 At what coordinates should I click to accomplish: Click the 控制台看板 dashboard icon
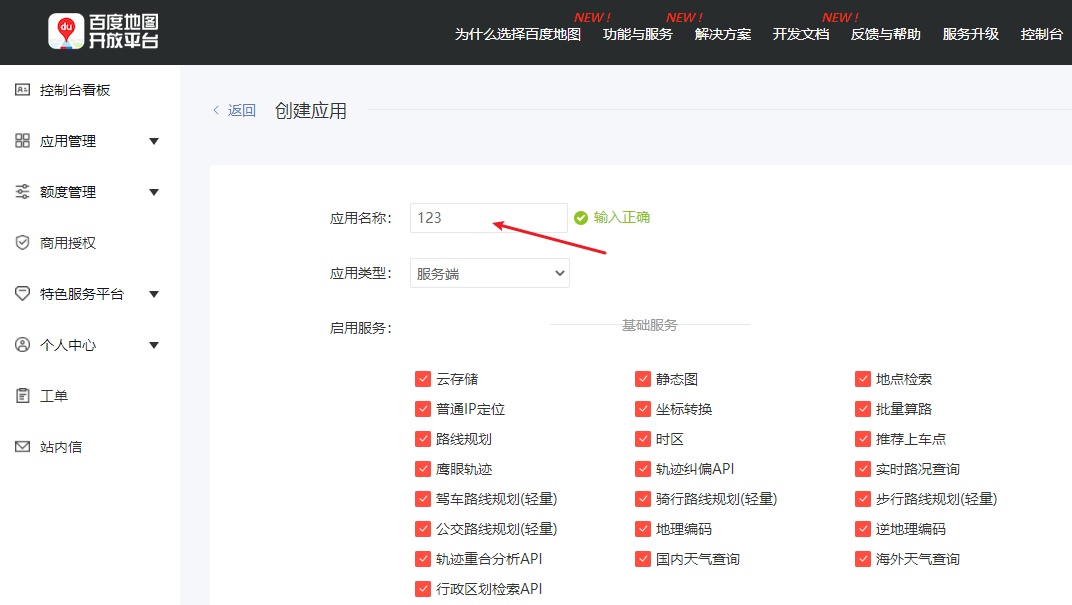tap(23, 90)
